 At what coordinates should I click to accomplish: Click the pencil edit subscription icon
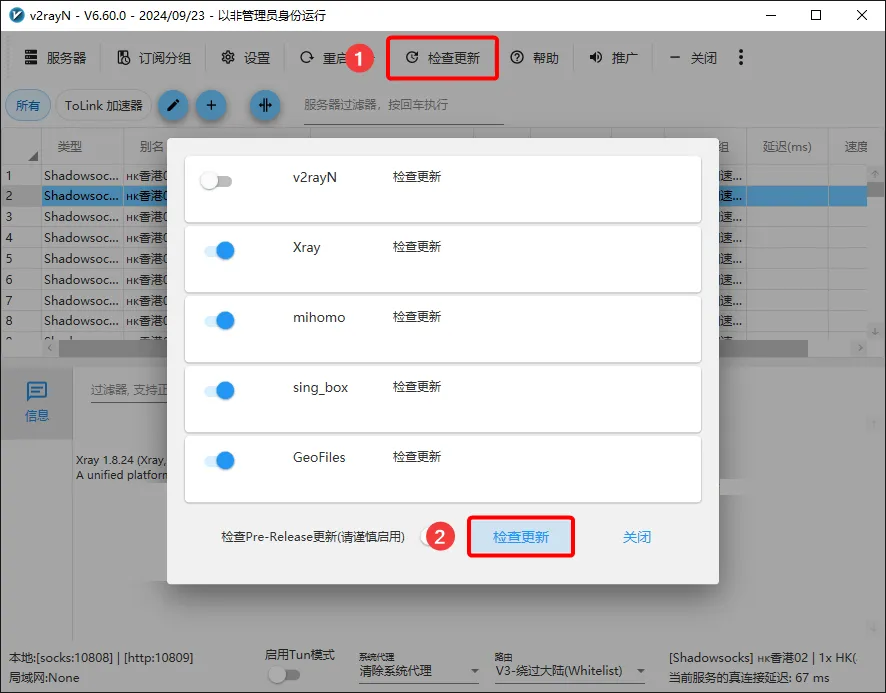[173, 105]
